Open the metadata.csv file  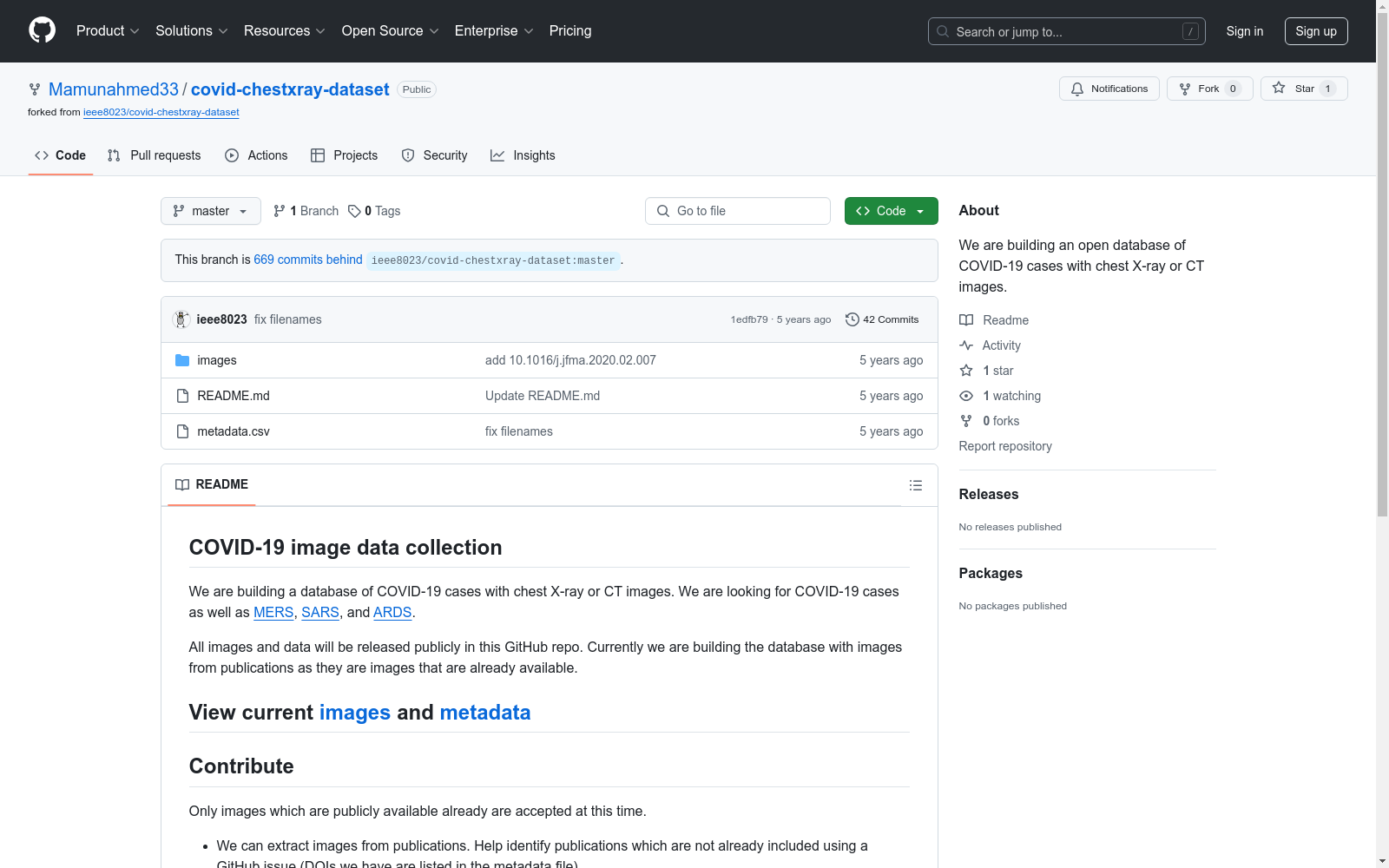pos(234,431)
